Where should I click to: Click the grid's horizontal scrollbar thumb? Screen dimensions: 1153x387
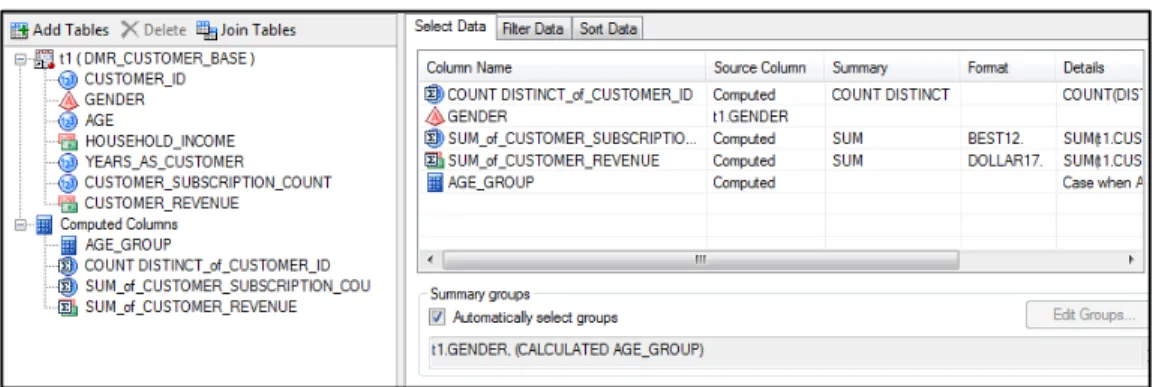point(701,260)
